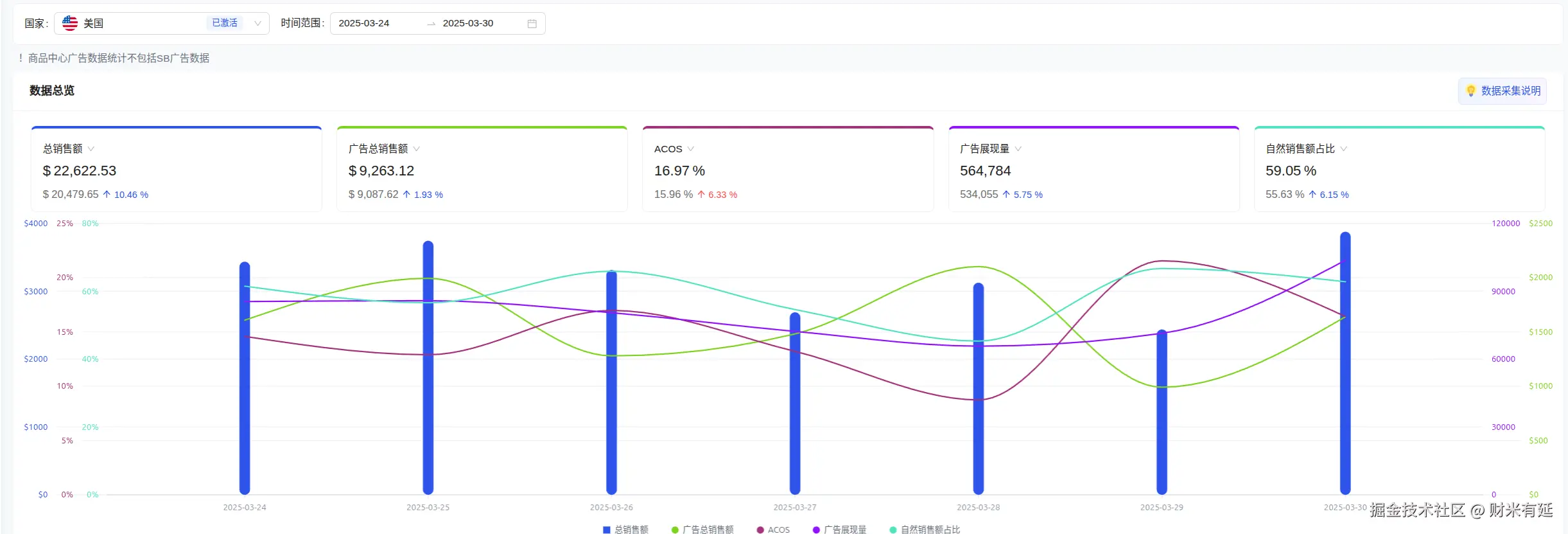This screenshot has width=1568, height=534.
Task: Click the ad sales value $ 9,263.12
Action: [x=381, y=171]
